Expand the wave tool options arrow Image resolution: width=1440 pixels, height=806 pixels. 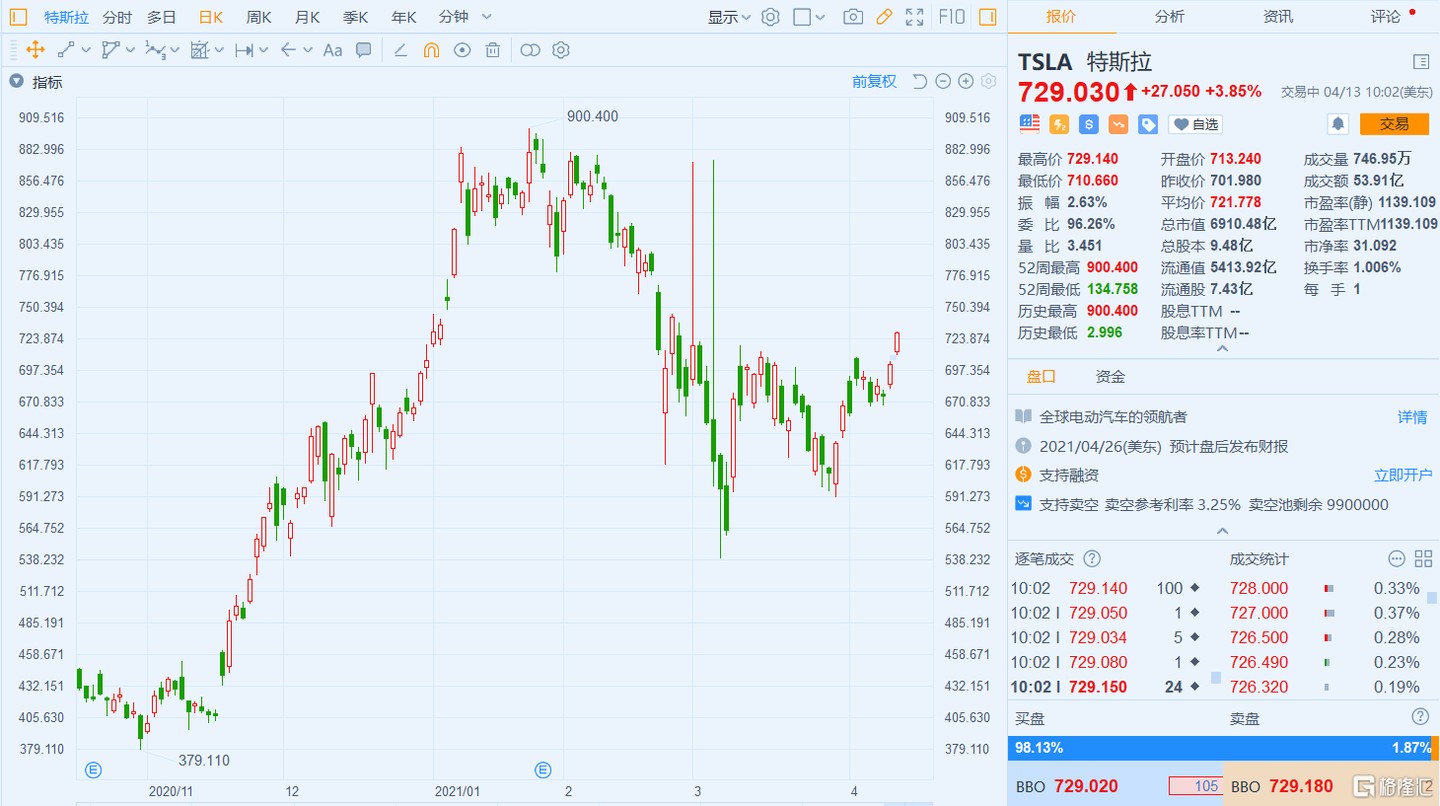pos(174,50)
